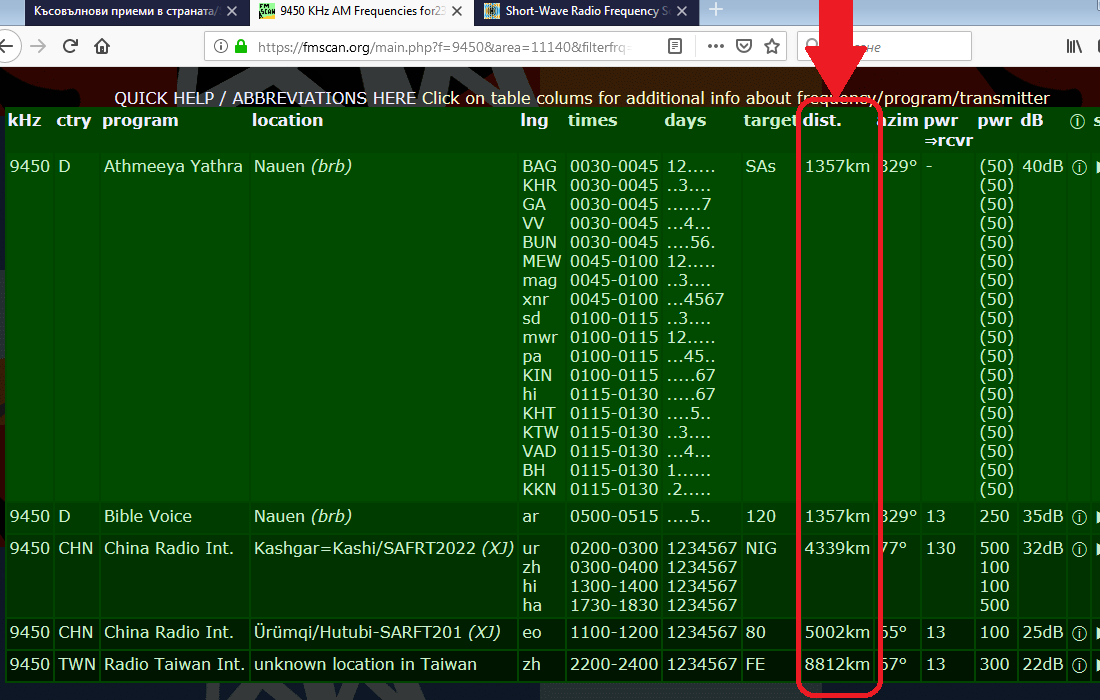Image resolution: width=1100 pixels, height=700 pixels.
Task: Click Kashgar=Kashi/SAFRT2022 location cell
Action: pyautogui.click(x=384, y=548)
